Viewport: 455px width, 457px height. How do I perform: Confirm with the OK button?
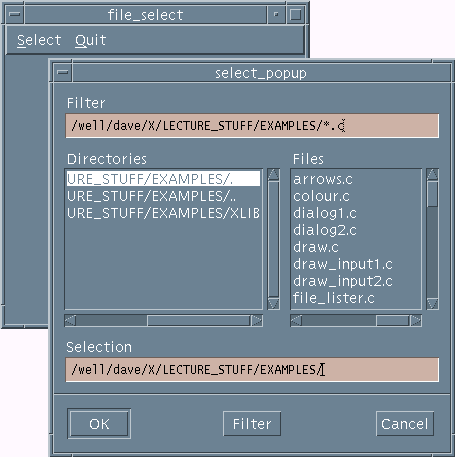(x=99, y=424)
